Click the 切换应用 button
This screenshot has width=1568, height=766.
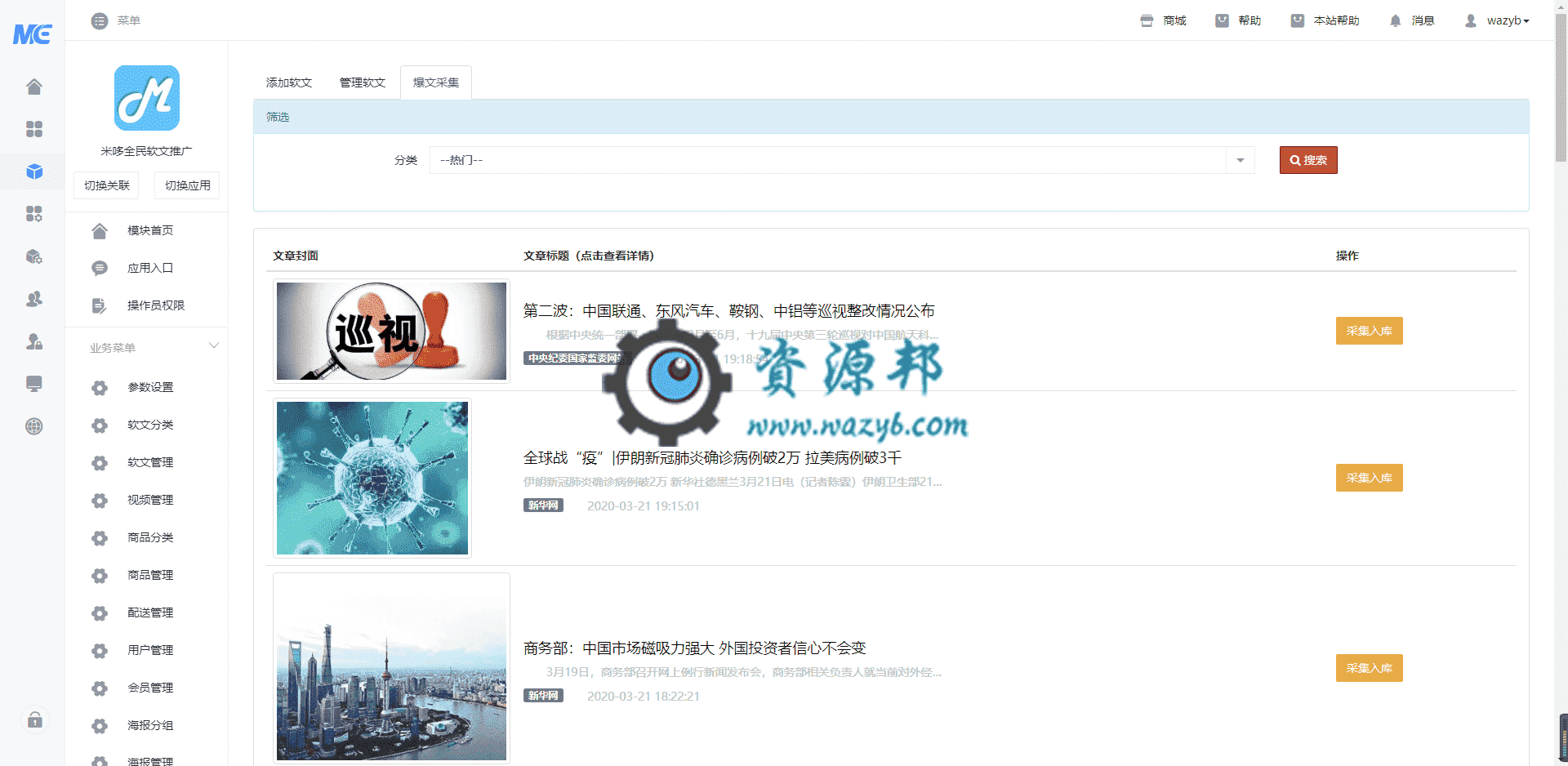coord(188,185)
